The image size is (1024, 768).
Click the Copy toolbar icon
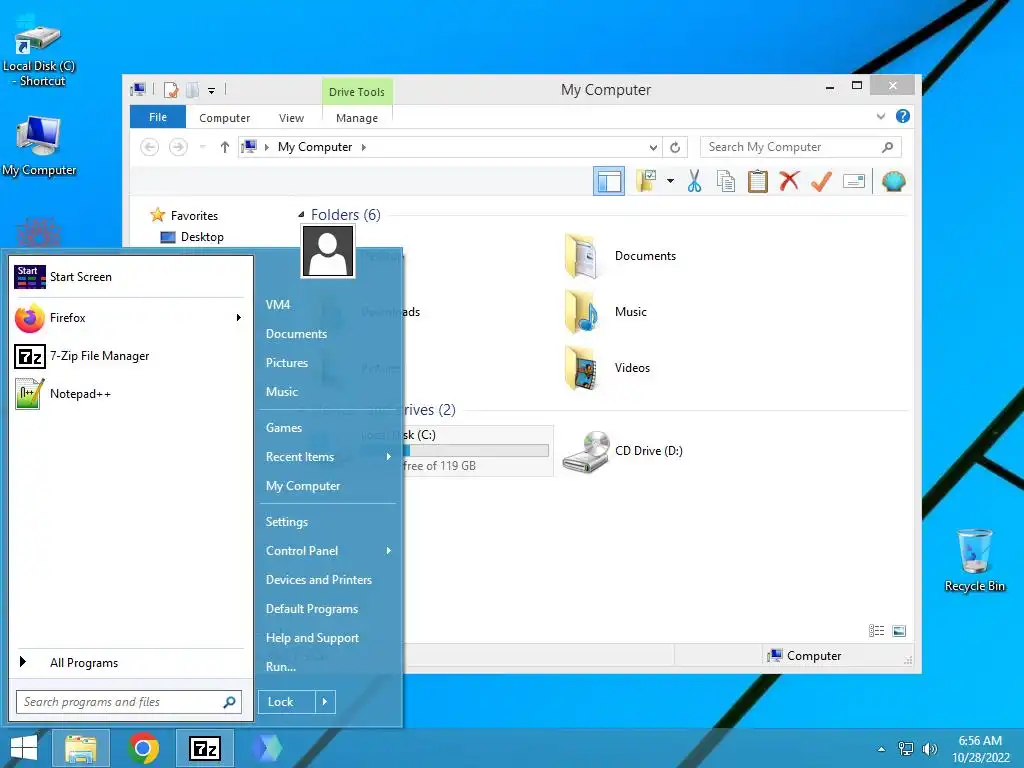(x=726, y=181)
